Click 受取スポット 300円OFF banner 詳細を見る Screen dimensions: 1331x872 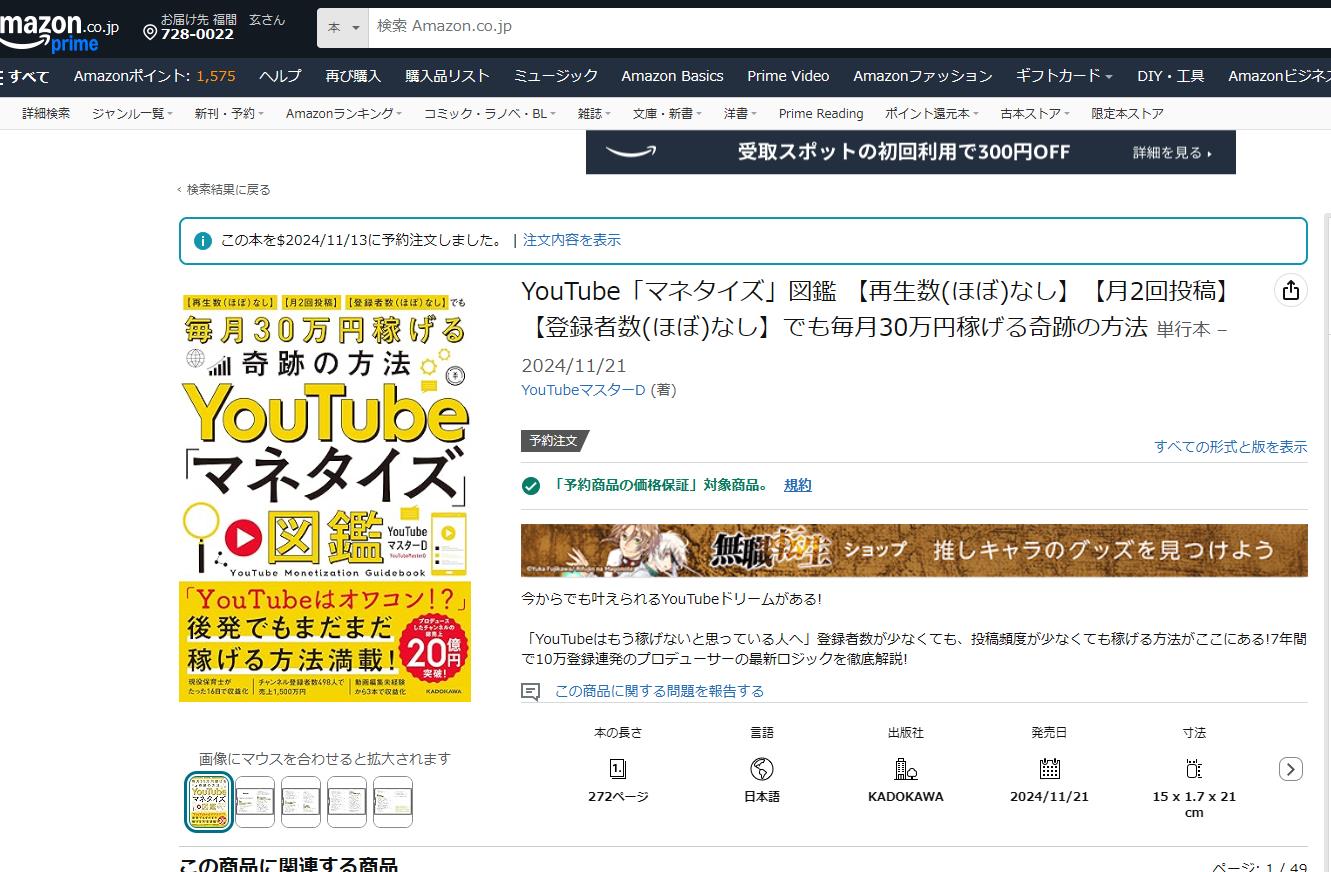click(x=1172, y=153)
